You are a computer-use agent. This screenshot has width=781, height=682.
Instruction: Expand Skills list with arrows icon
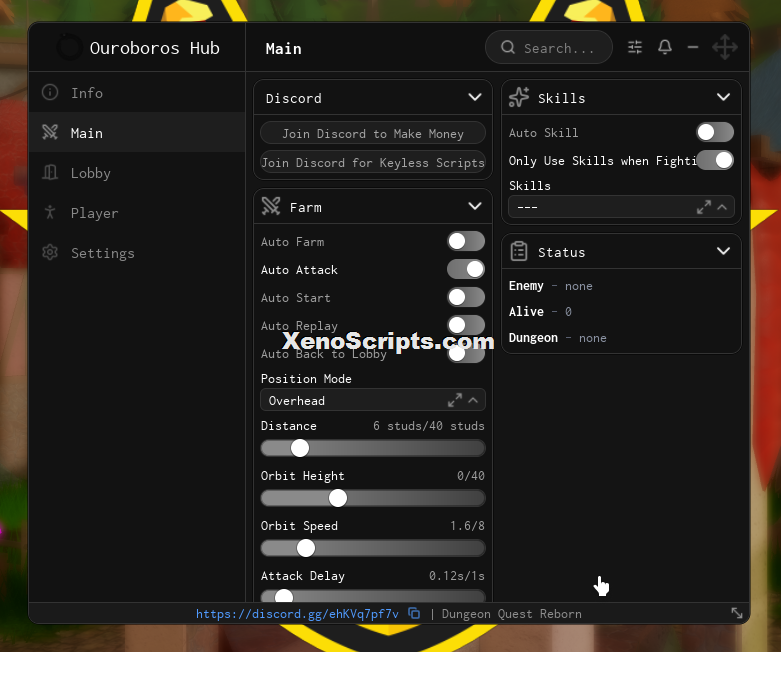pos(703,207)
